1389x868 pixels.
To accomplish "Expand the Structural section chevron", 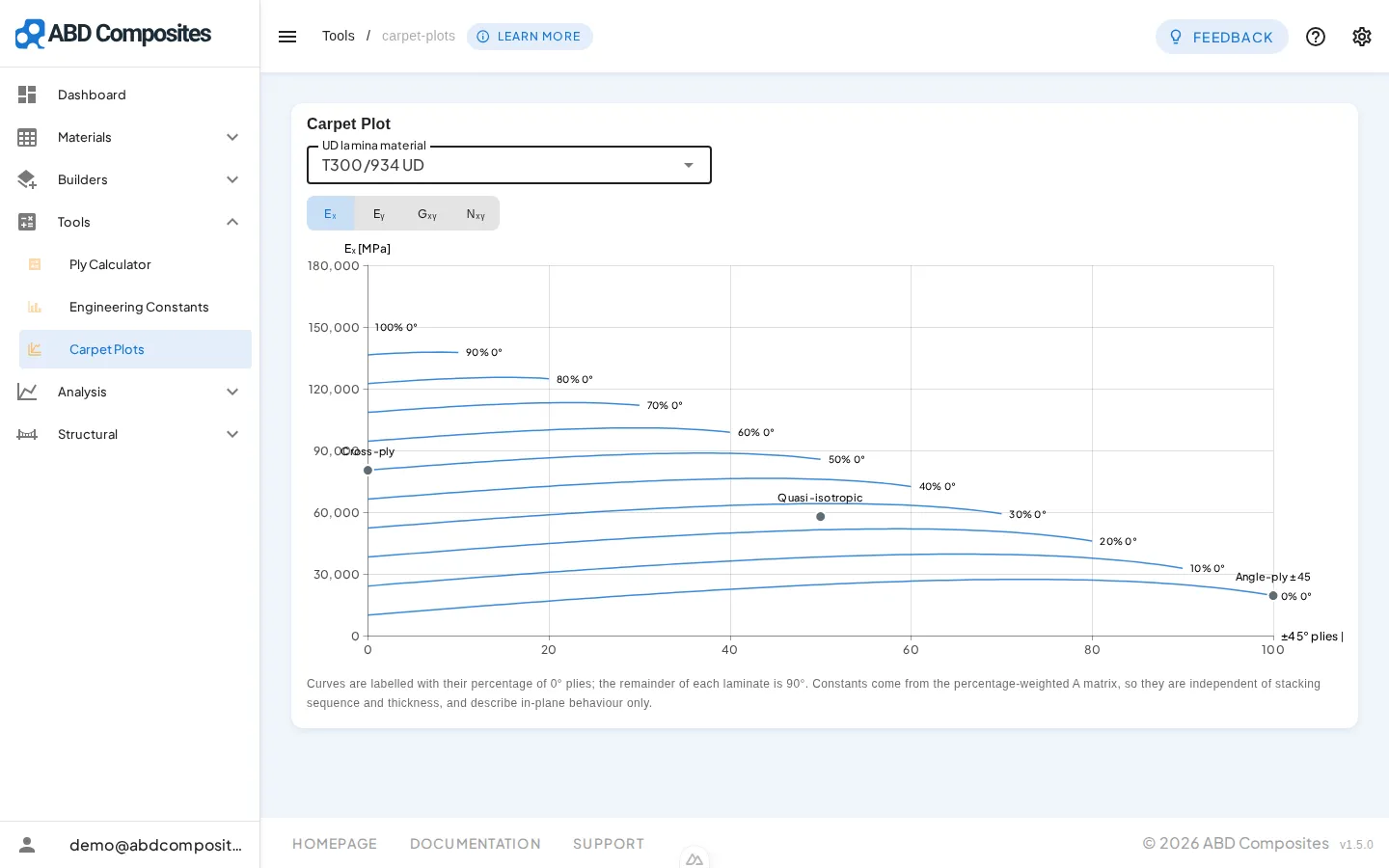I will pos(232,434).
